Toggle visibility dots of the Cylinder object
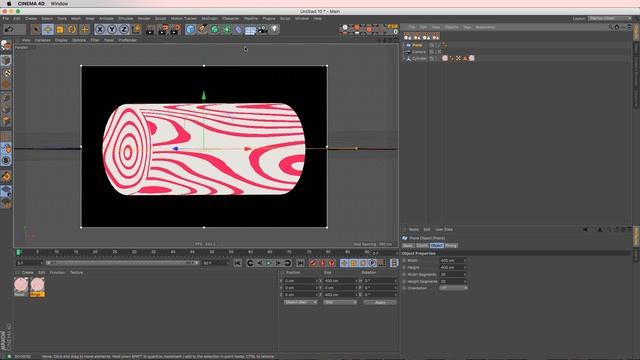This screenshot has width=640, height=360. 436,58
